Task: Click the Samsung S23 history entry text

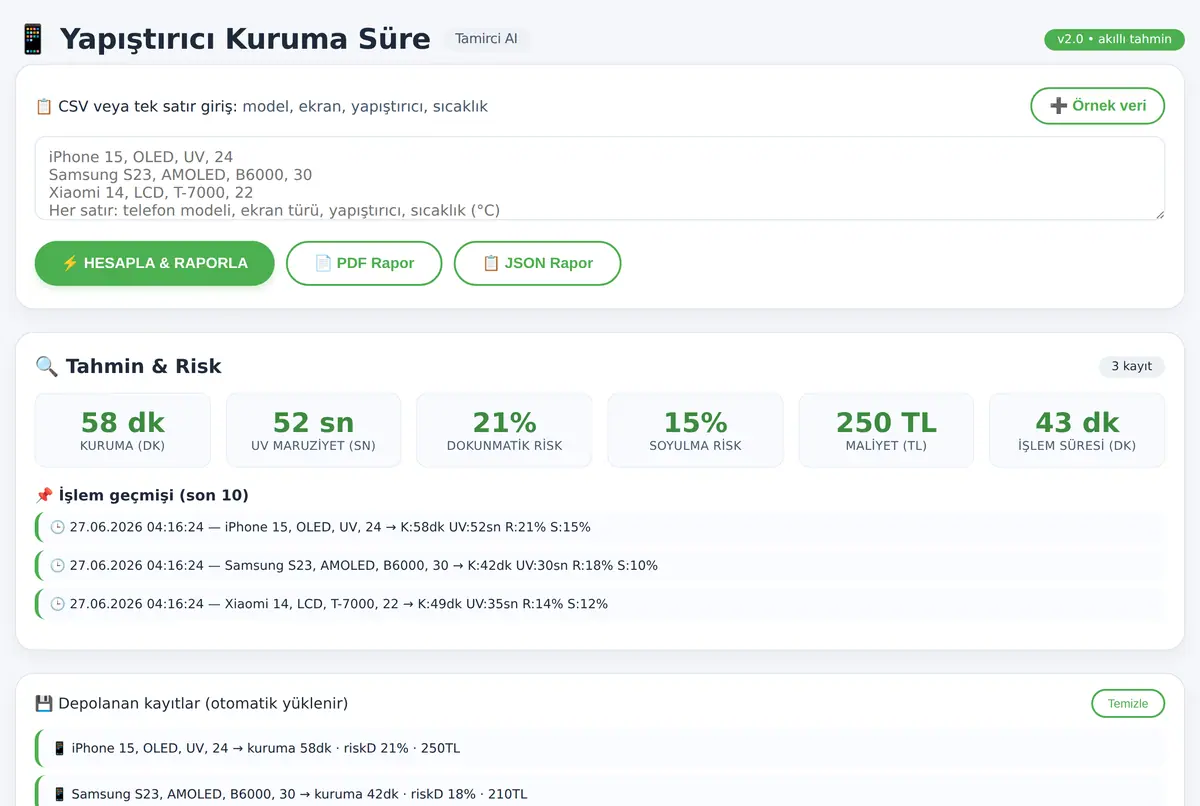Action: click(364, 565)
